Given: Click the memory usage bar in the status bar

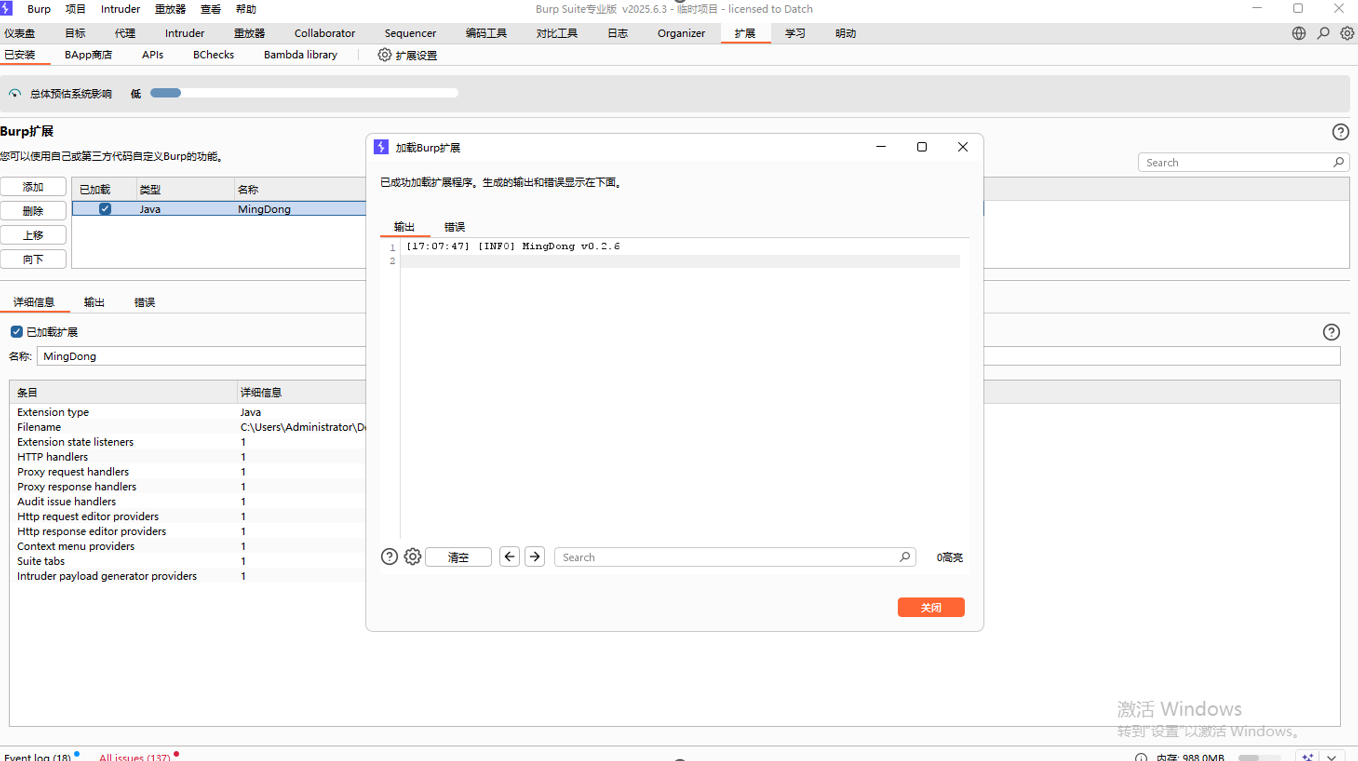Looking at the screenshot, I should pyautogui.click(x=1258, y=757).
